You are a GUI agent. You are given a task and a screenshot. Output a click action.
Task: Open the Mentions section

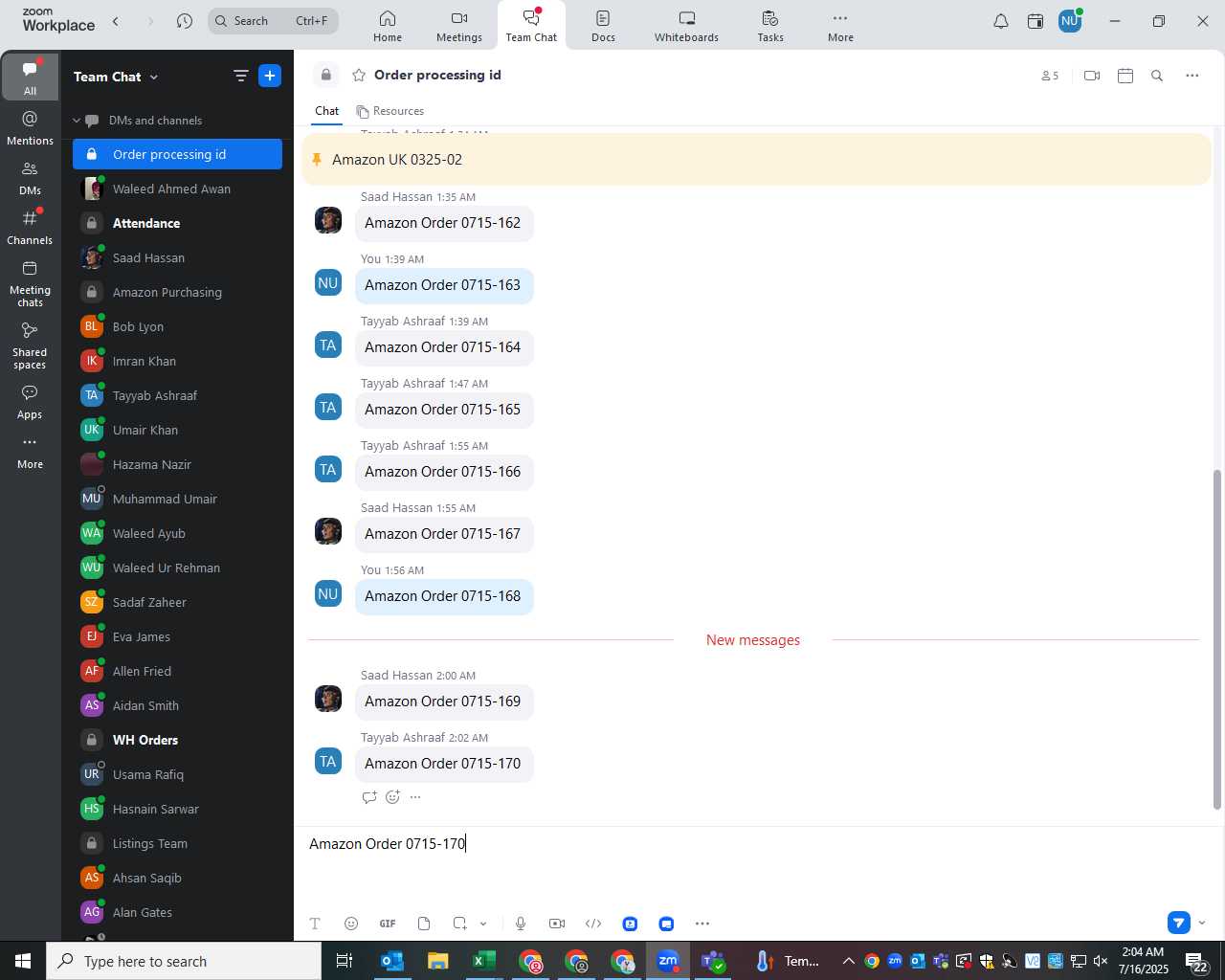click(x=30, y=128)
